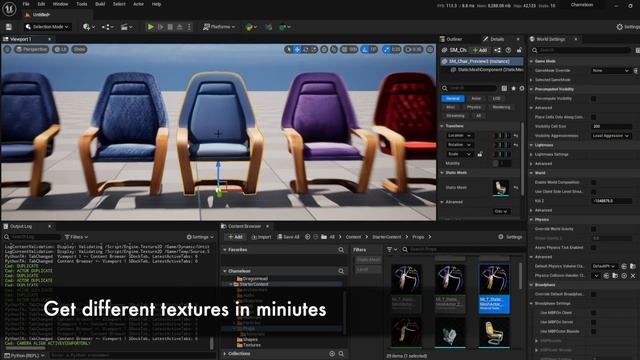Open the Show flags menu in viewport
The image size is (640, 360).
coord(79,49)
